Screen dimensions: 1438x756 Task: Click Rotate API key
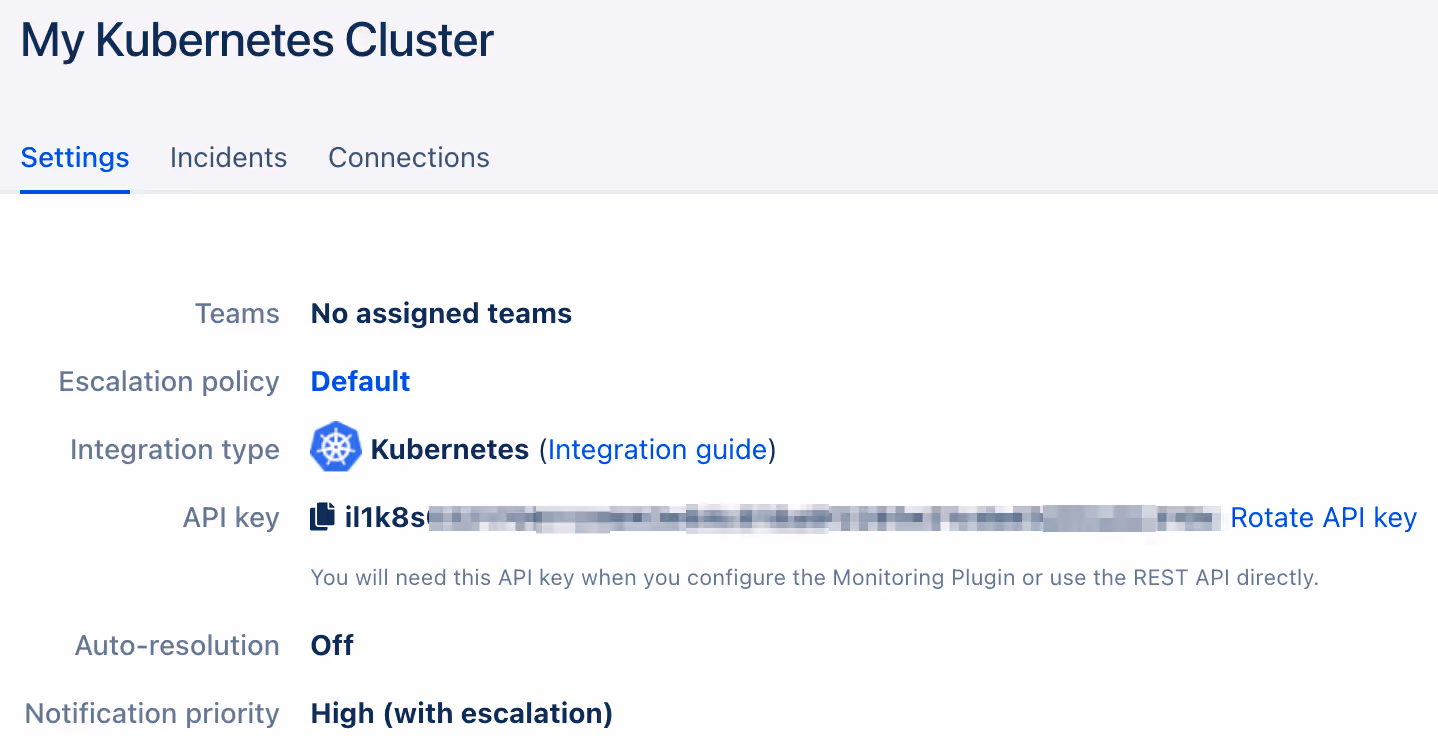[x=1323, y=518]
